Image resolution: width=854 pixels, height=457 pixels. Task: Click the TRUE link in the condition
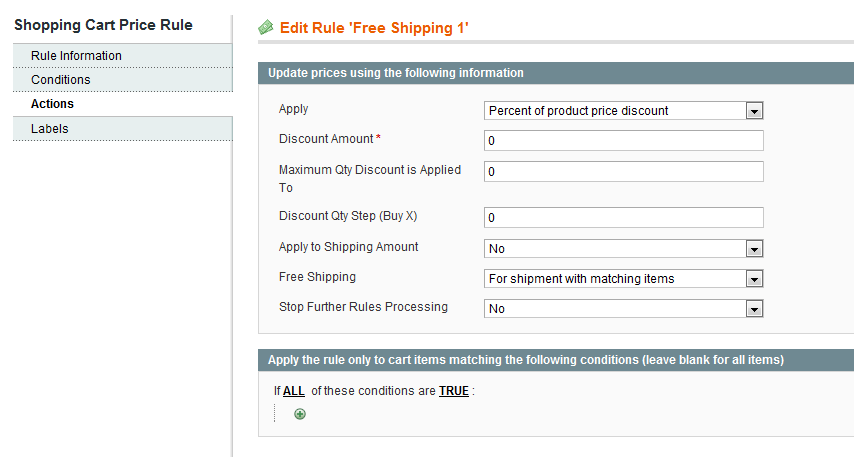click(453, 391)
